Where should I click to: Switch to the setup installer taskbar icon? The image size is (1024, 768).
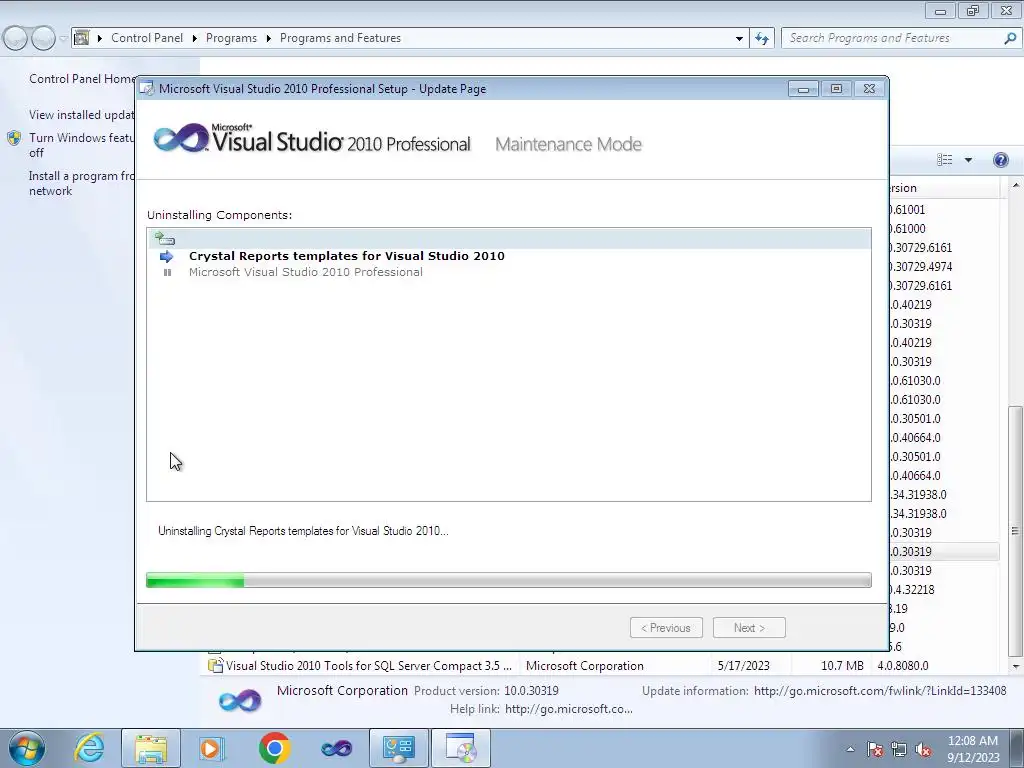[x=460, y=748]
